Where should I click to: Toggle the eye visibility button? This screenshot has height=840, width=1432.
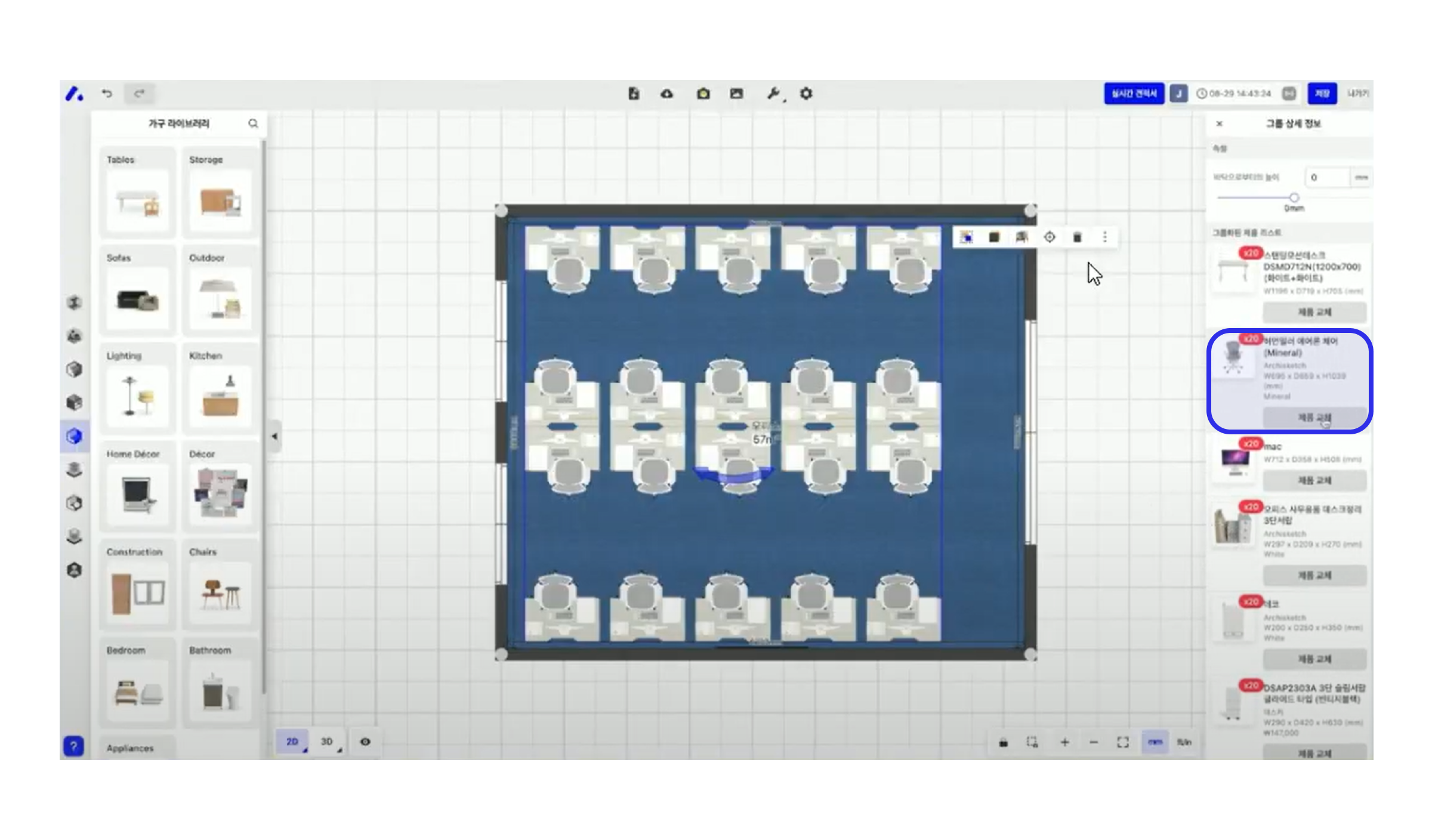pyautogui.click(x=365, y=742)
